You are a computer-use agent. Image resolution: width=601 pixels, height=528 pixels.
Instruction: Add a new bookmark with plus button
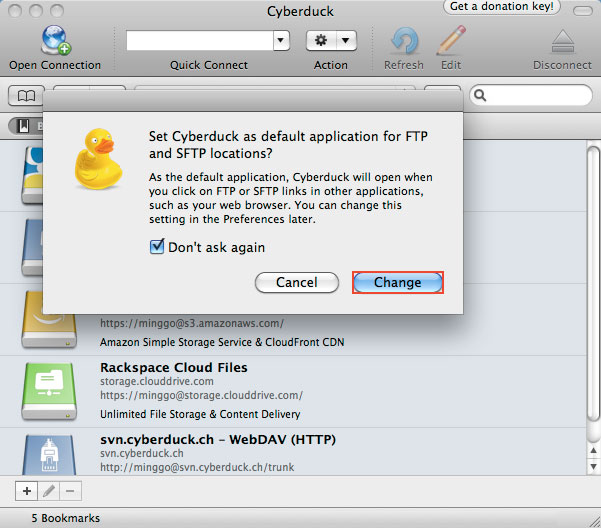[27, 491]
